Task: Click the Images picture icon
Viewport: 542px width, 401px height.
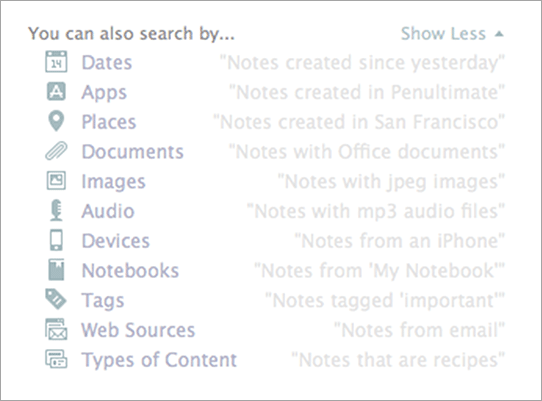Action: pos(56,181)
